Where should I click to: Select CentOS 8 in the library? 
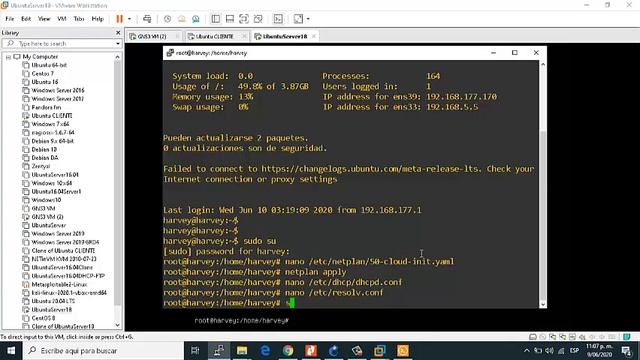[x=43, y=318]
